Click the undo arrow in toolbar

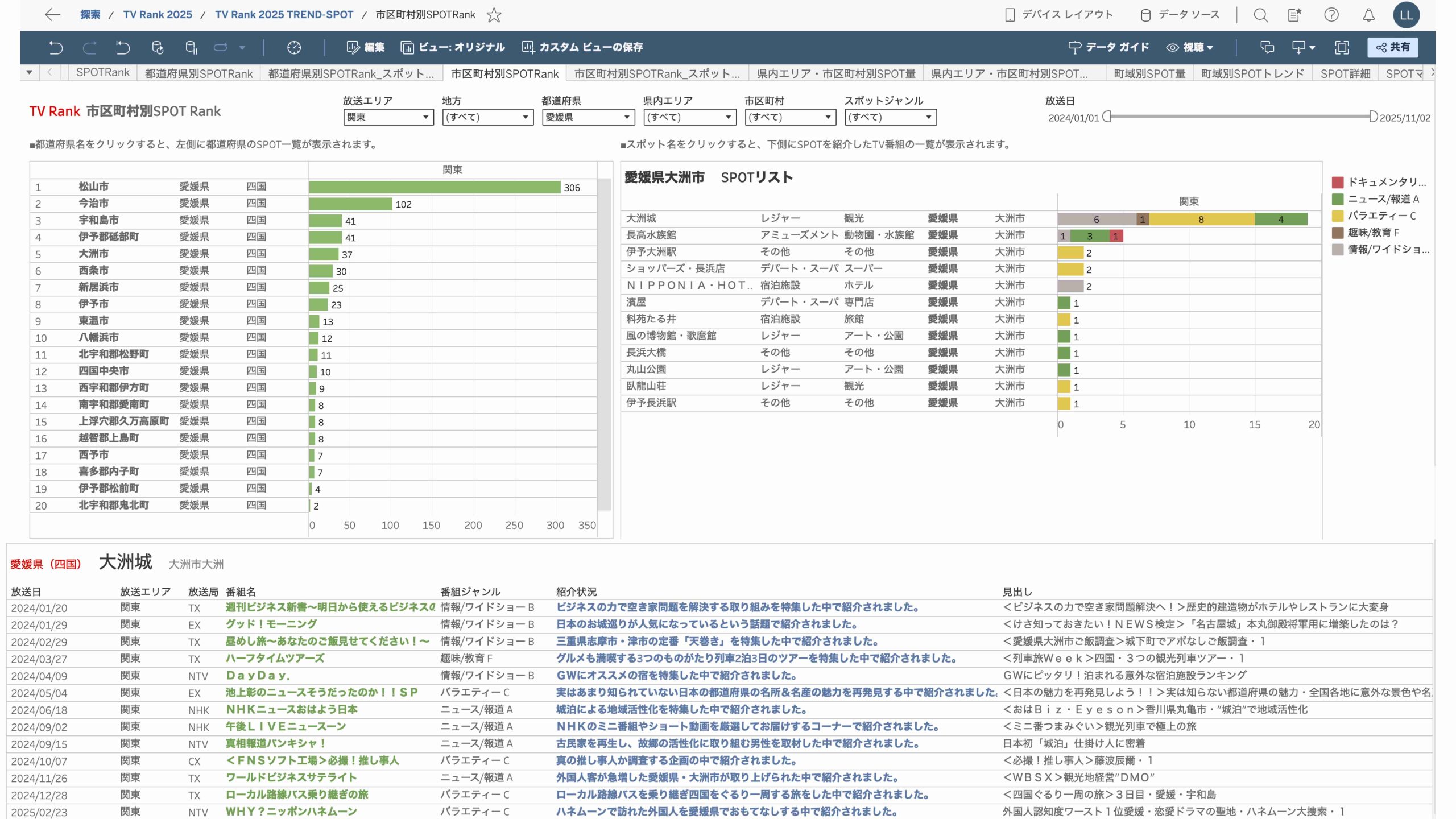coord(56,47)
